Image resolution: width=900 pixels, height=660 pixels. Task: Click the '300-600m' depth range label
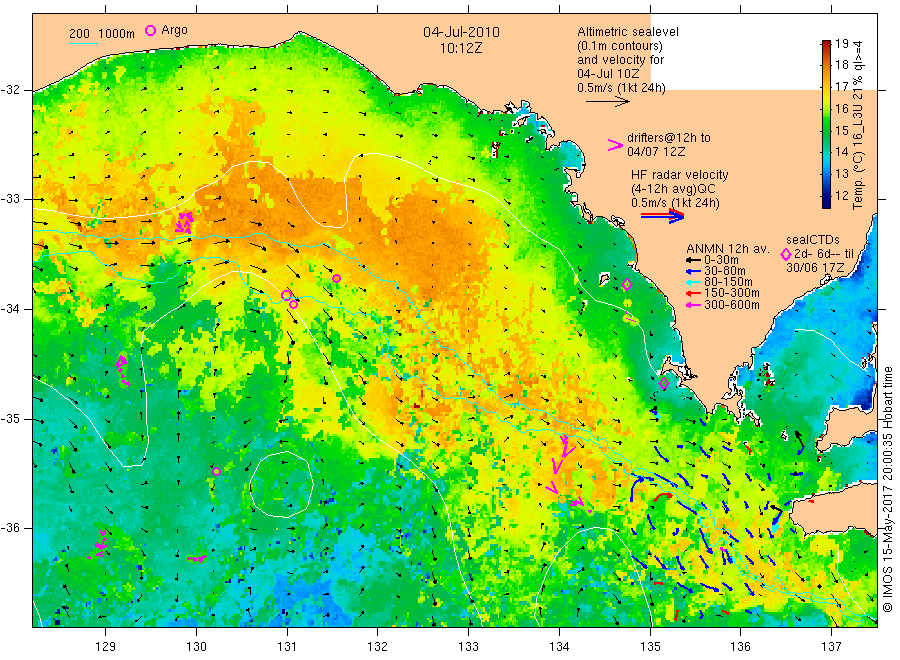pyautogui.click(x=732, y=305)
